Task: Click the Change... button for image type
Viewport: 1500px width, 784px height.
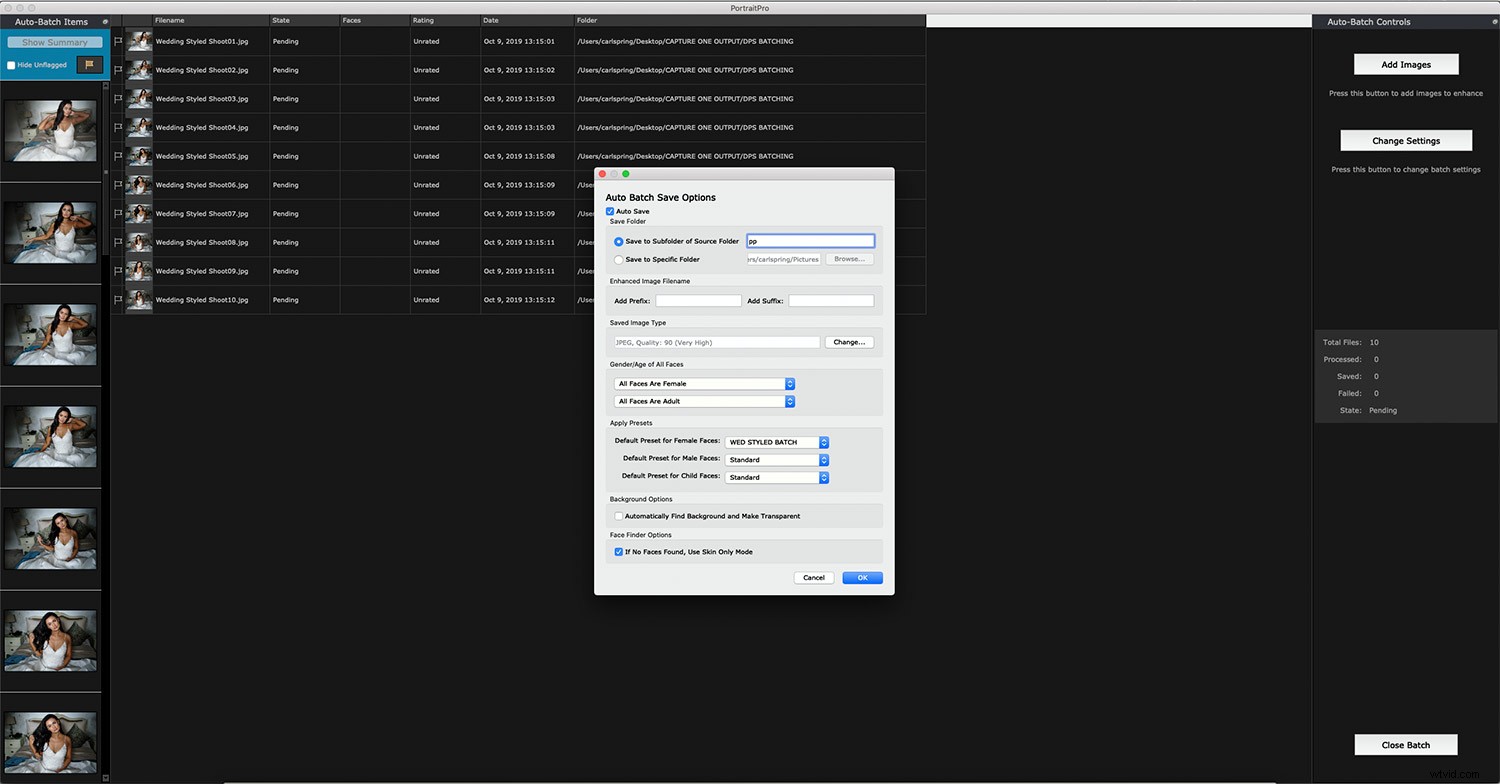Action: (x=849, y=342)
